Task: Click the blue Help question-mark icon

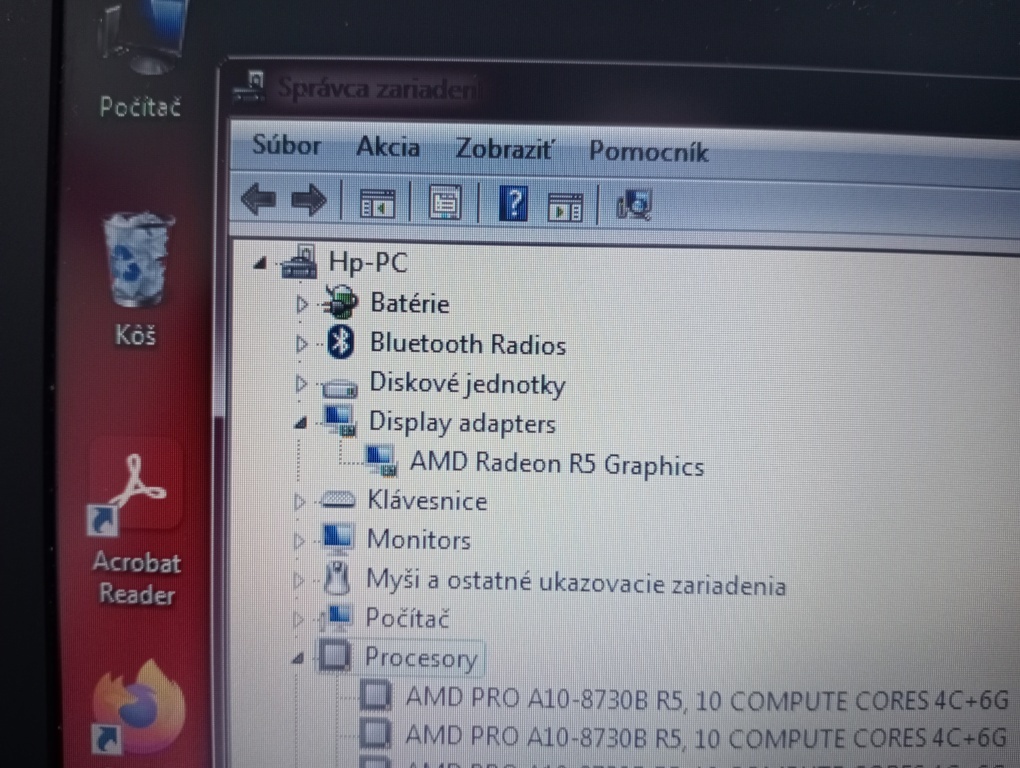Action: tap(513, 204)
